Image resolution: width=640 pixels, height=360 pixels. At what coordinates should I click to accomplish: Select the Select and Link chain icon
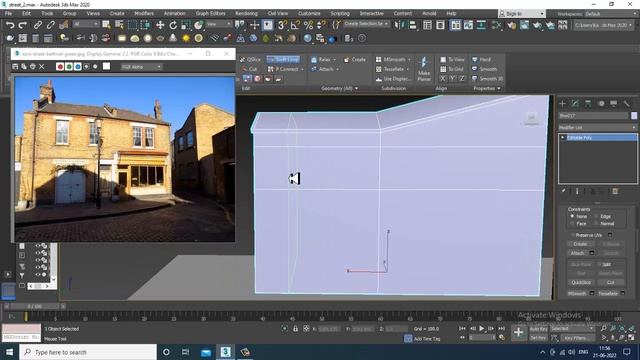(38, 25)
